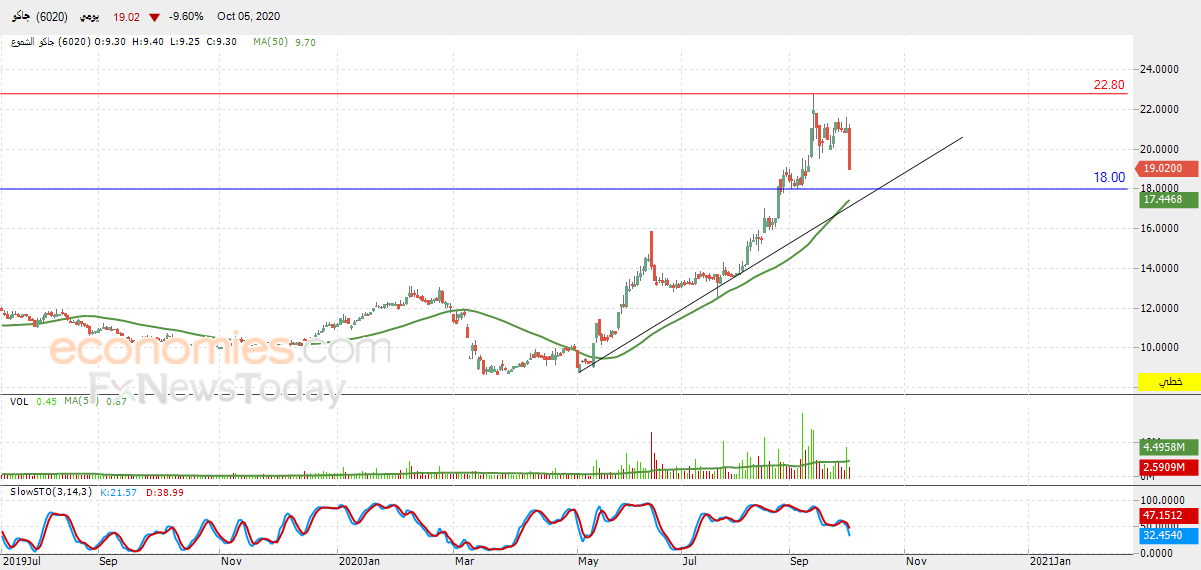Click the yellow خطي scale label
Screen dimensions: 1201x570
pos(1166,382)
